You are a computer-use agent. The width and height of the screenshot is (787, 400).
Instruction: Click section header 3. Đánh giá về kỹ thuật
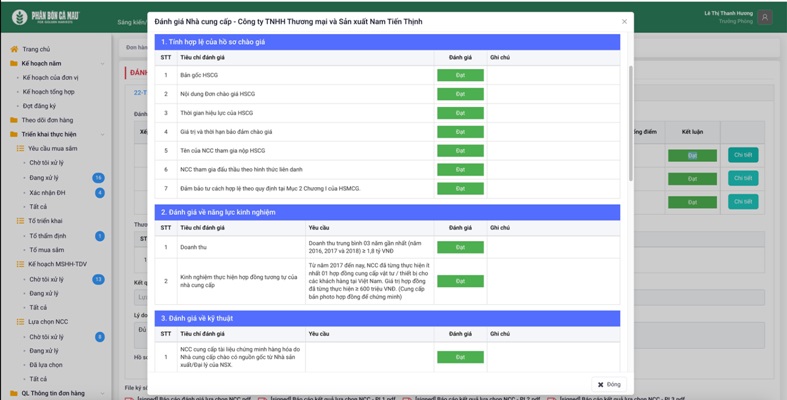[x=387, y=318]
